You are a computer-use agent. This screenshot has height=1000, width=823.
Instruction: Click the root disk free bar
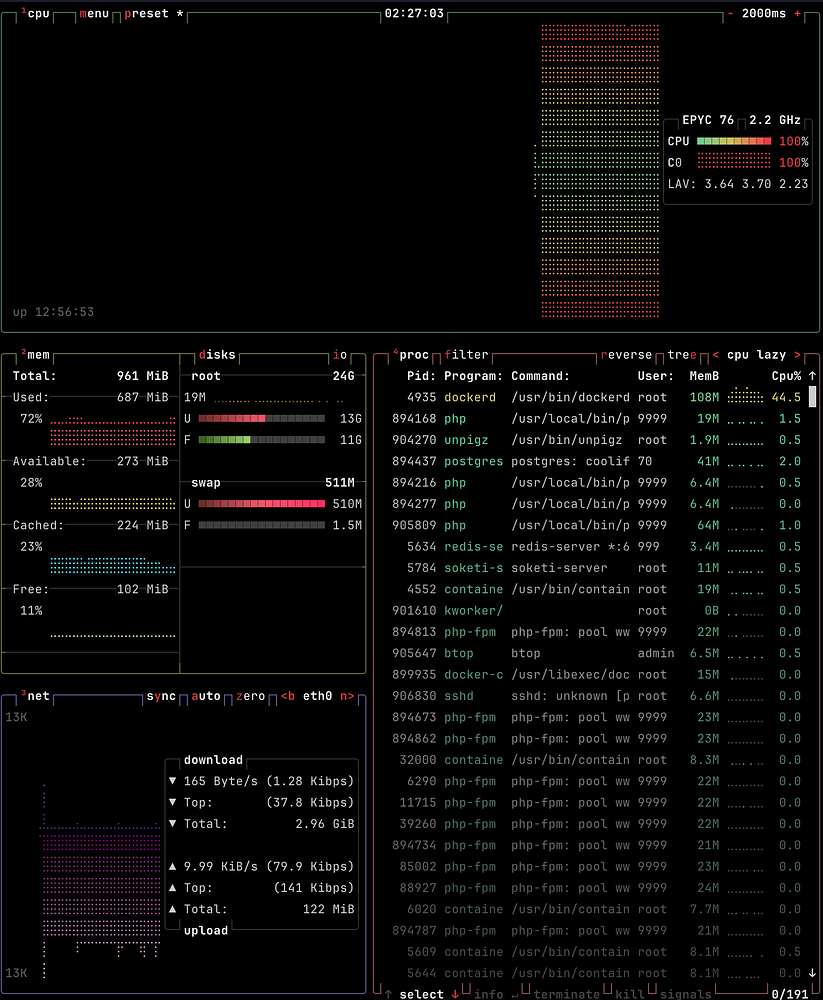click(x=262, y=439)
